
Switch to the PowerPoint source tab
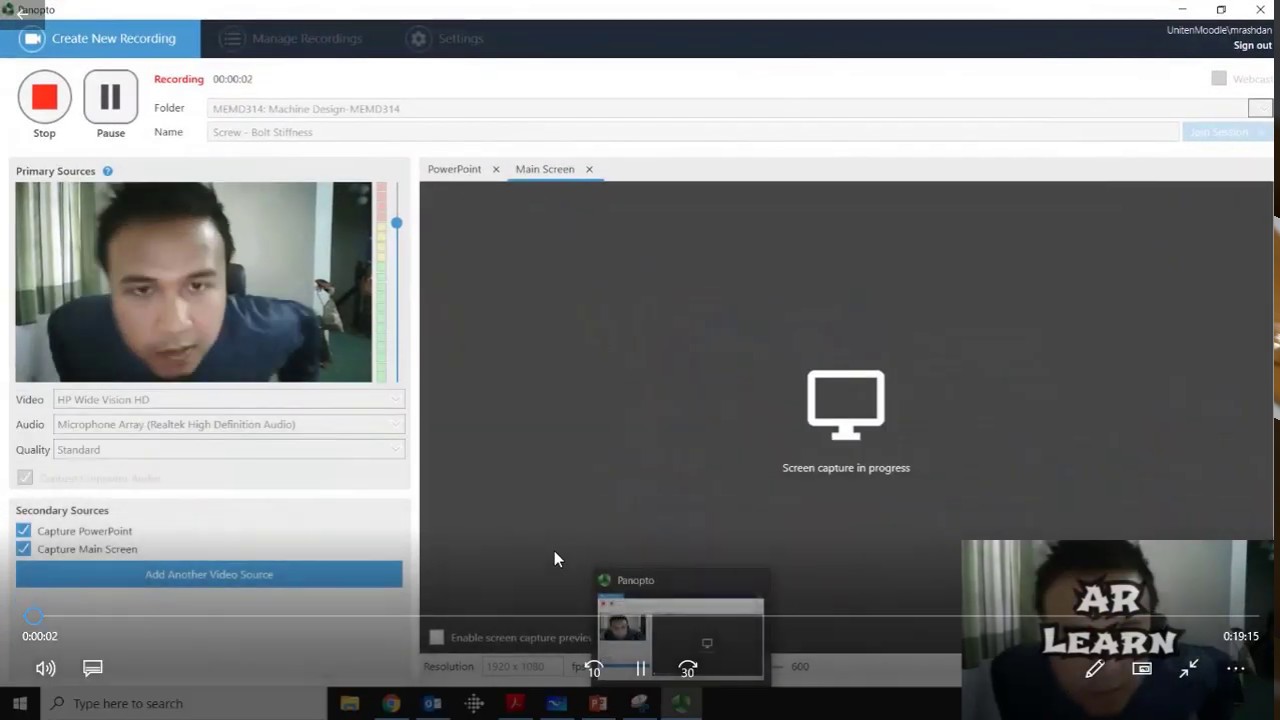pos(454,169)
